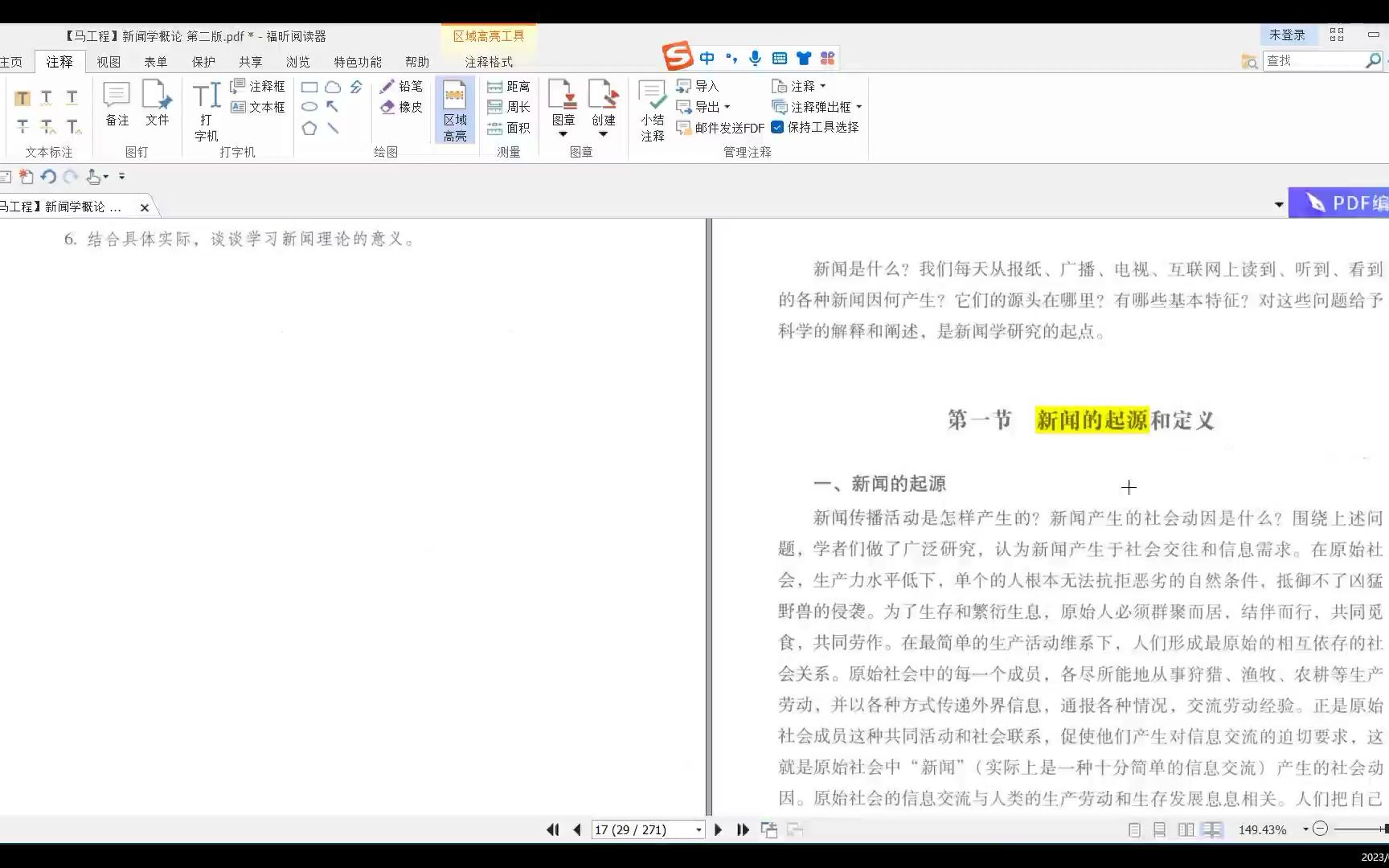1389x868 pixels.
Task: Choose the 注释框 callout tool
Action: [257, 86]
